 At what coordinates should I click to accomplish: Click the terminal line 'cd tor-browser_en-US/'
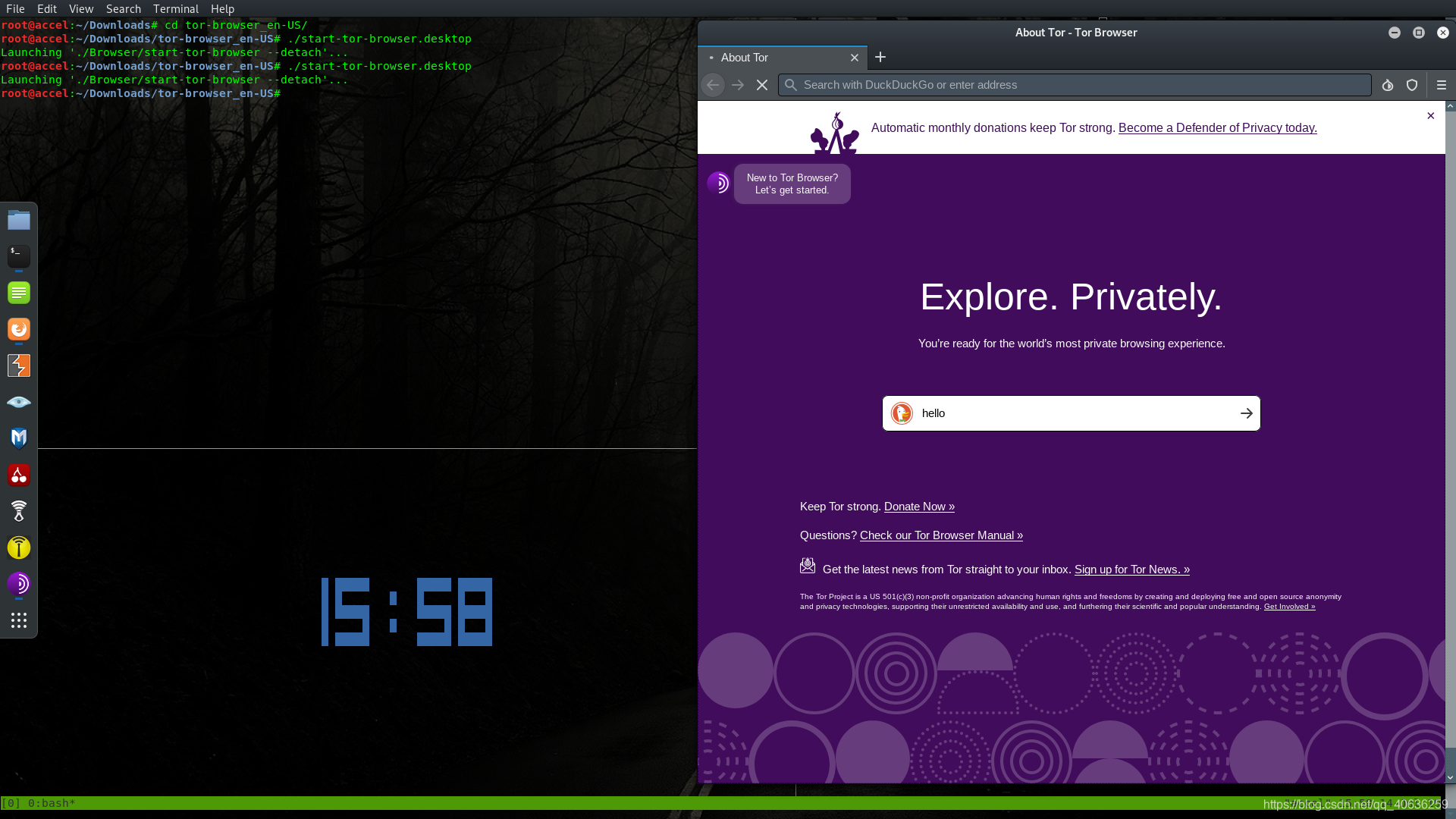click(x=236, y=25)
